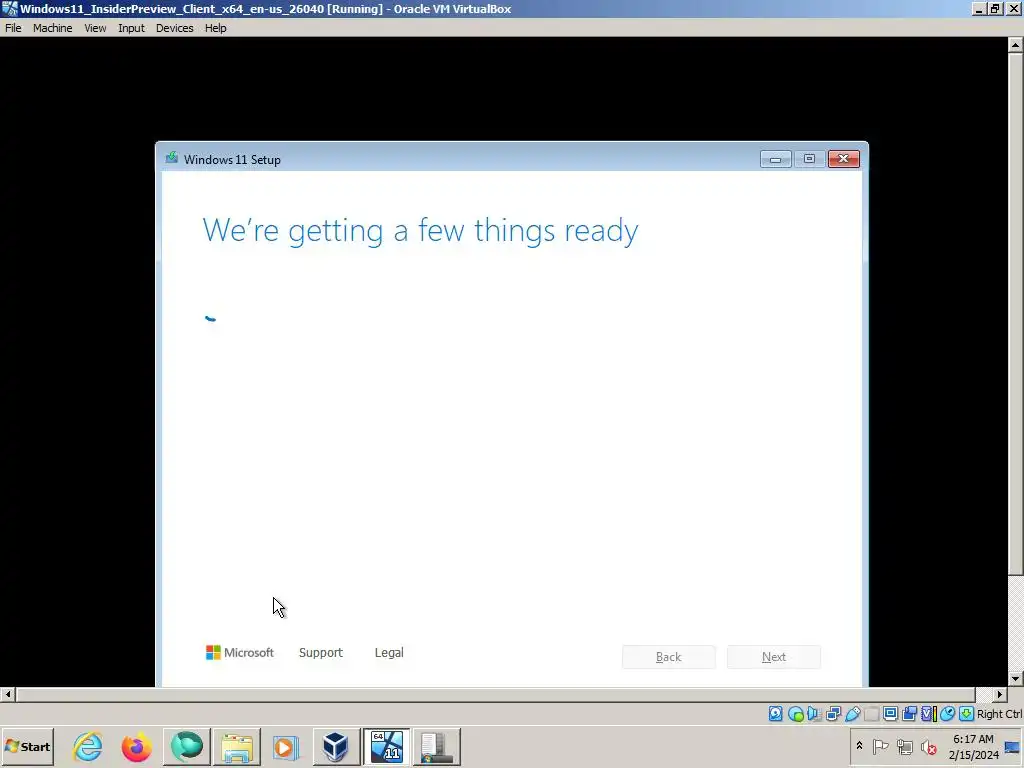Open the Help menu

pos(215,28)
